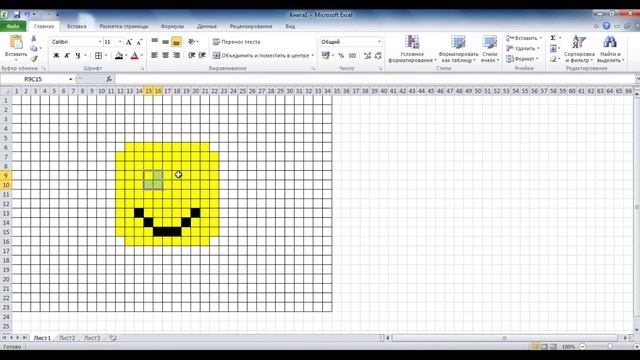Switch to the Вставка tab
Screen dimensions: 640x360
point(77,26)
